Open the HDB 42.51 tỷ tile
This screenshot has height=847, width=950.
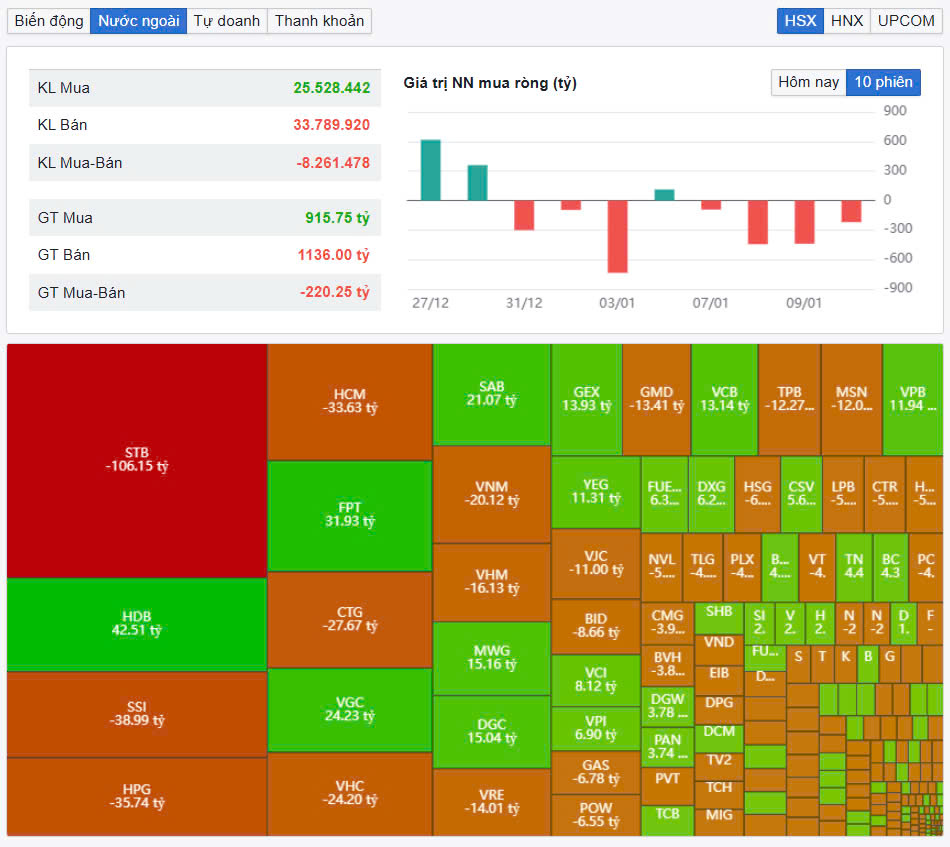137,624
